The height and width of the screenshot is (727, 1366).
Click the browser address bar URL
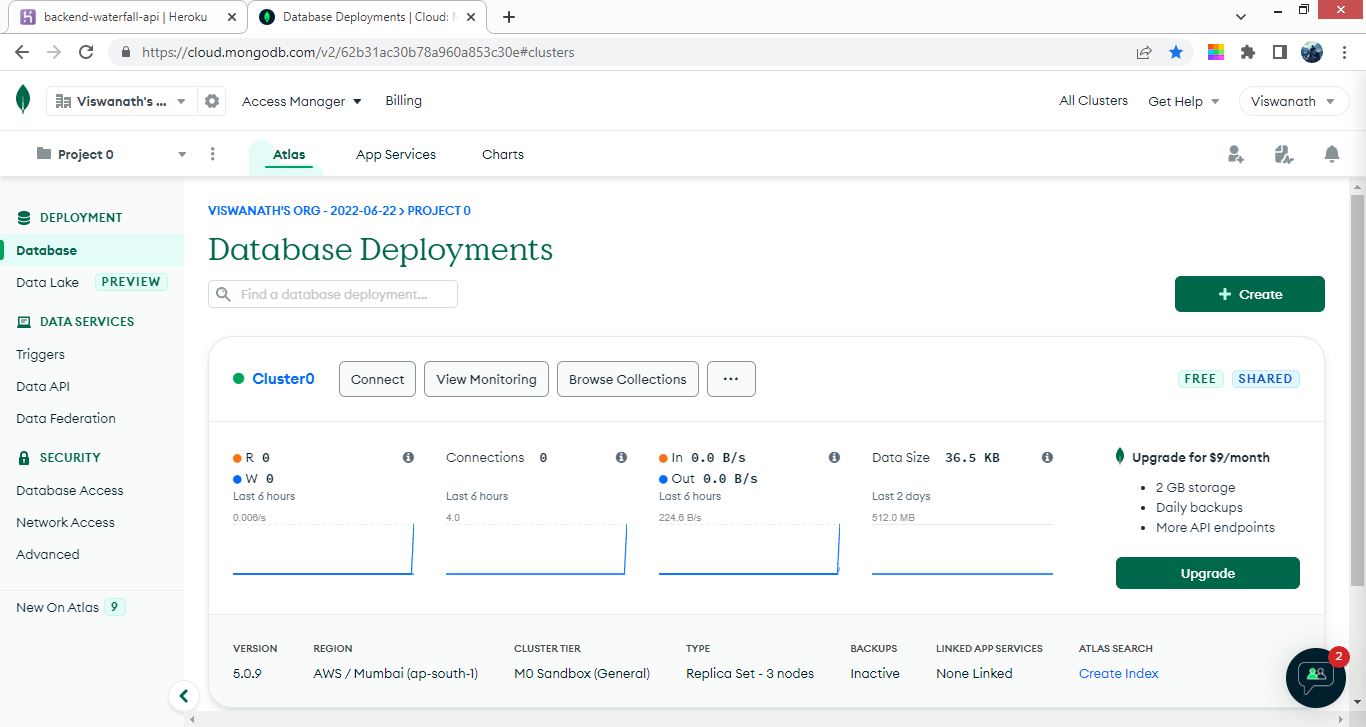click(x=358, y=52)
